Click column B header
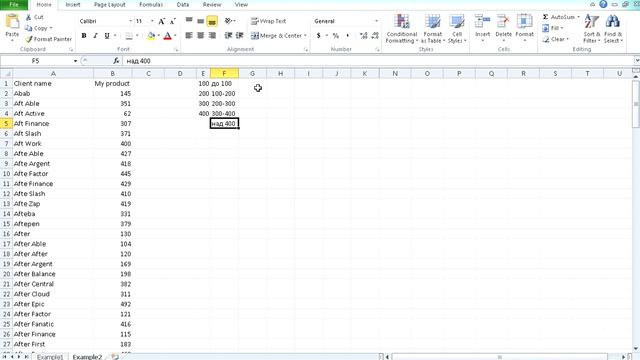Screen dimensions: 640x360 pos(112,73)
